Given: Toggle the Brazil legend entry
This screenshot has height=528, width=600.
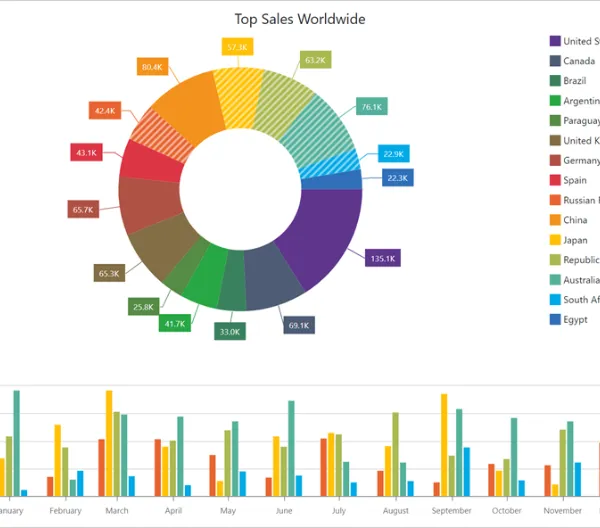Looking at the screenshot, I should (x=568, y=81).
